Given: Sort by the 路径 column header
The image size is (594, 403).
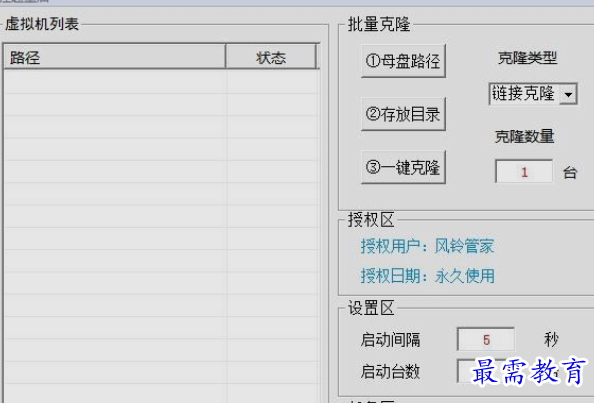Looking at the screenshot, I should [x=114, y=57].
